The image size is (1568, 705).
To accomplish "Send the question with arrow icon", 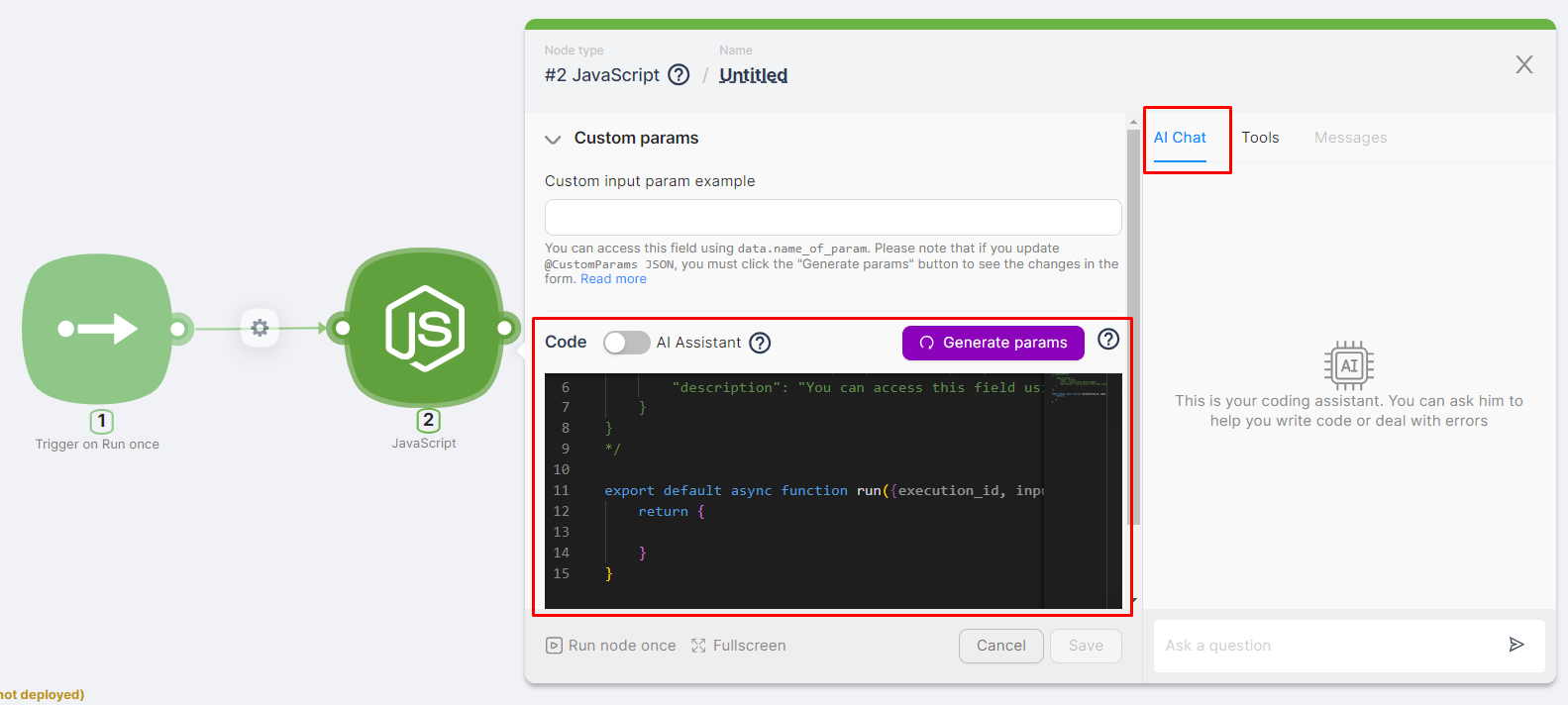I will (x=1516, y=645).
